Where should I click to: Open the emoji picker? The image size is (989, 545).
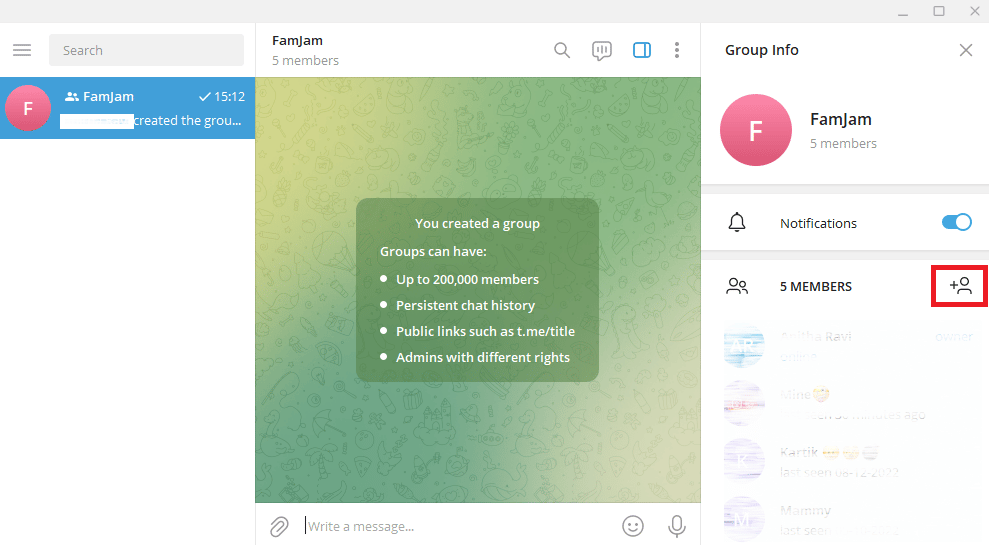pyautogui.click(x=633, y=525)
